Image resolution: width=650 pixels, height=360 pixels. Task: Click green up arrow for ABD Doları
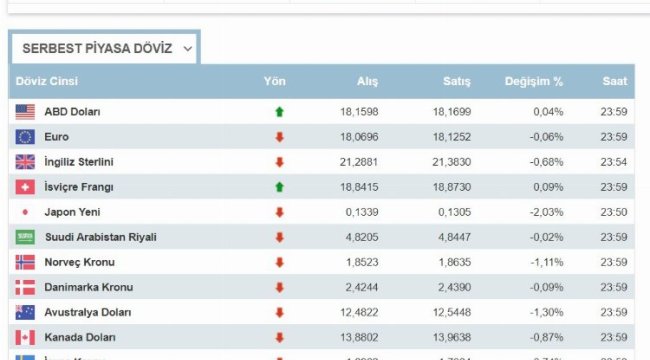[279, 112]
